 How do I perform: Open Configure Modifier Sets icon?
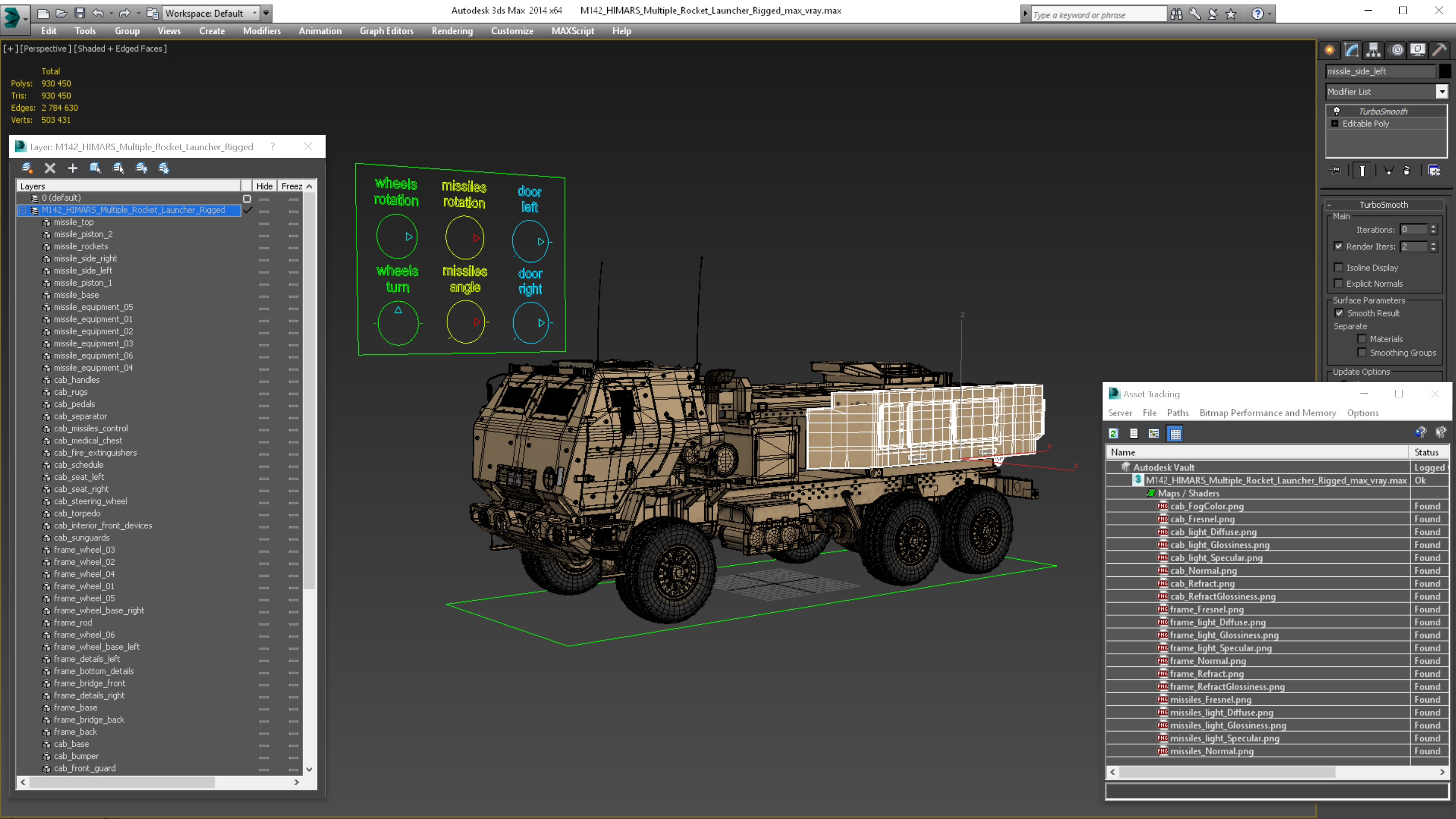pos(1434,170)
